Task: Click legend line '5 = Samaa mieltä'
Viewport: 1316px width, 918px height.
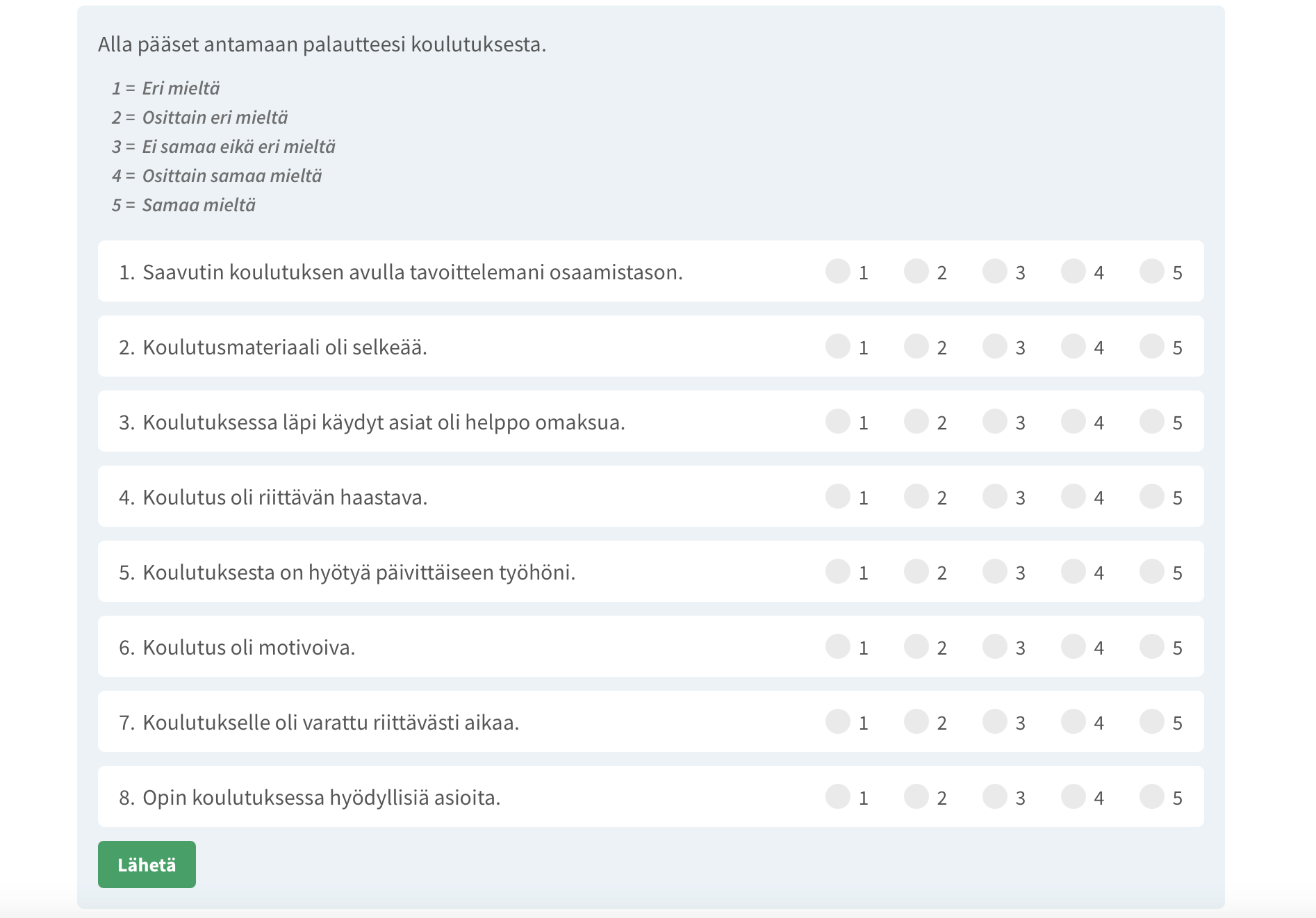Action: tap(184, 205)
